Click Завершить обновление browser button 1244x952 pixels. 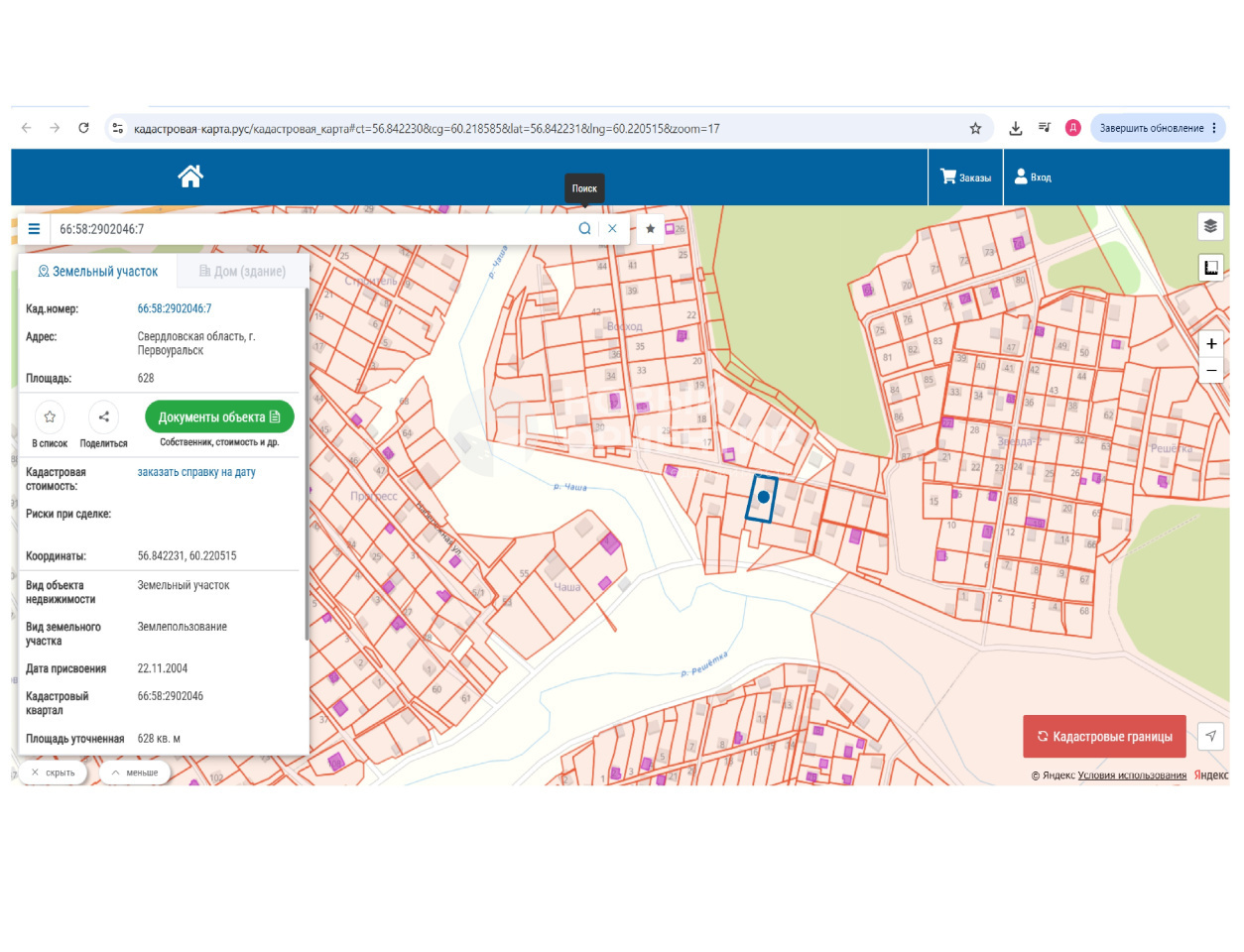[x=1152, y=128]
